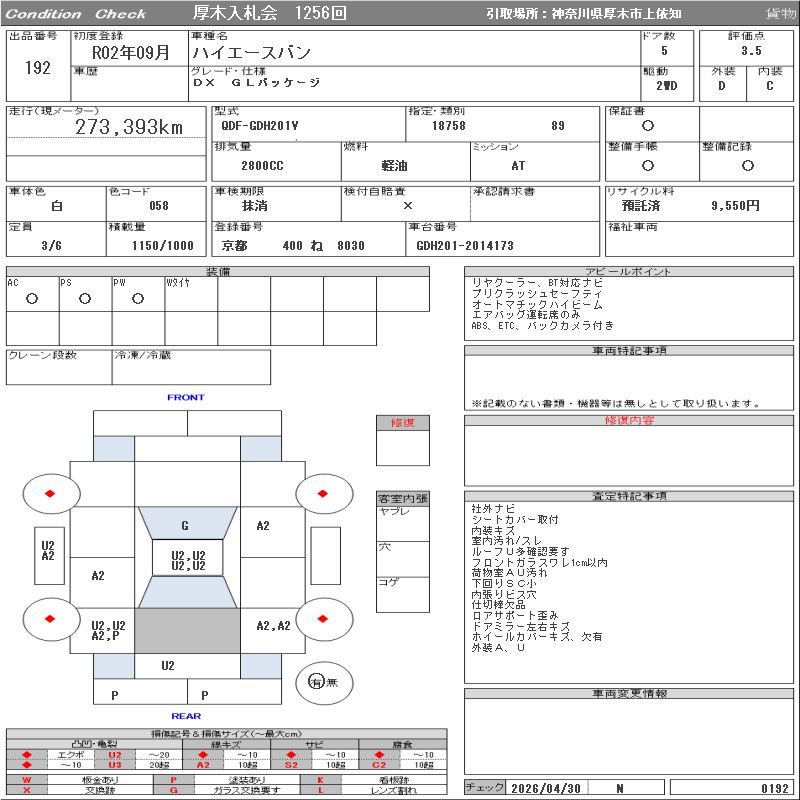Click the red C2 corrosion legend symbol
Viewport: 800px width, 800px height.
[x=379, y=764]
